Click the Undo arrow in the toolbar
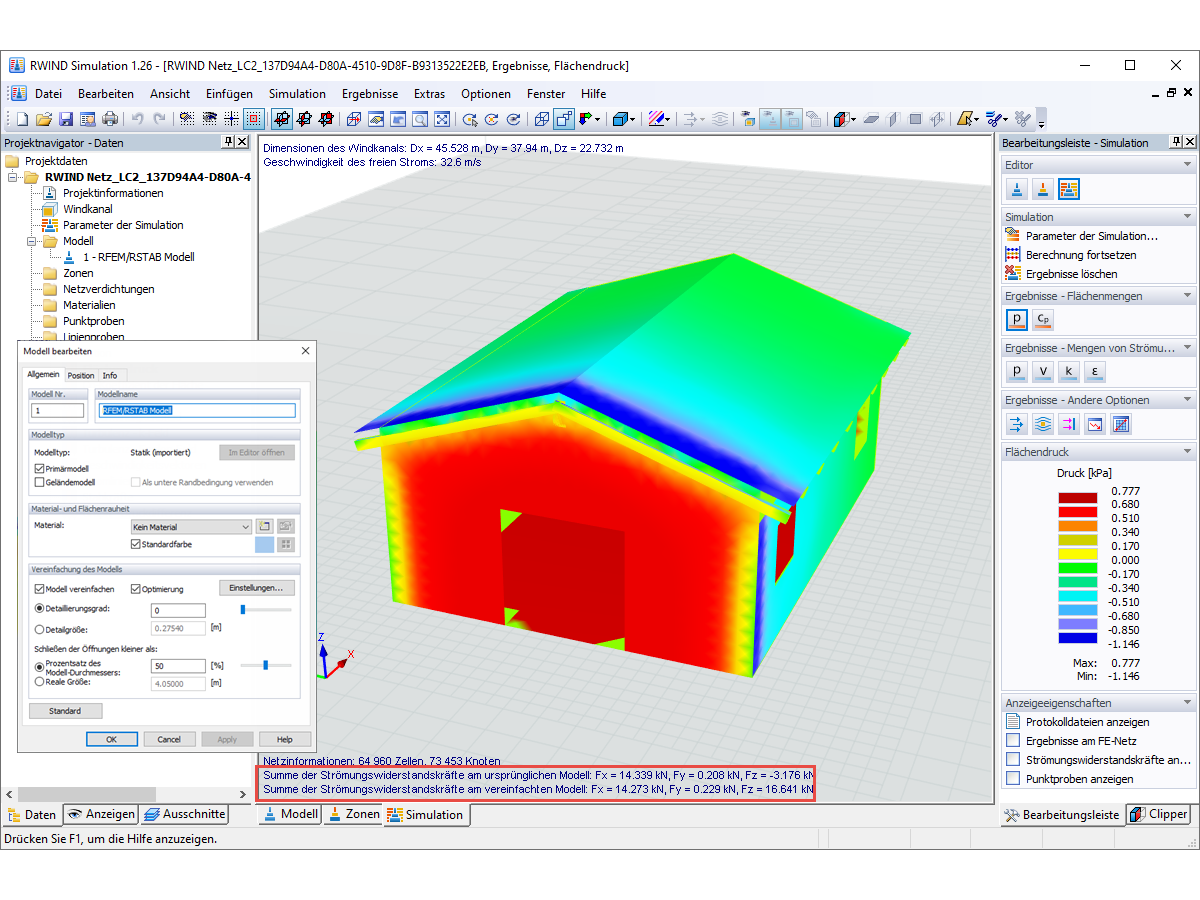This screenshot has height=900, width=1200. [138, 119]
